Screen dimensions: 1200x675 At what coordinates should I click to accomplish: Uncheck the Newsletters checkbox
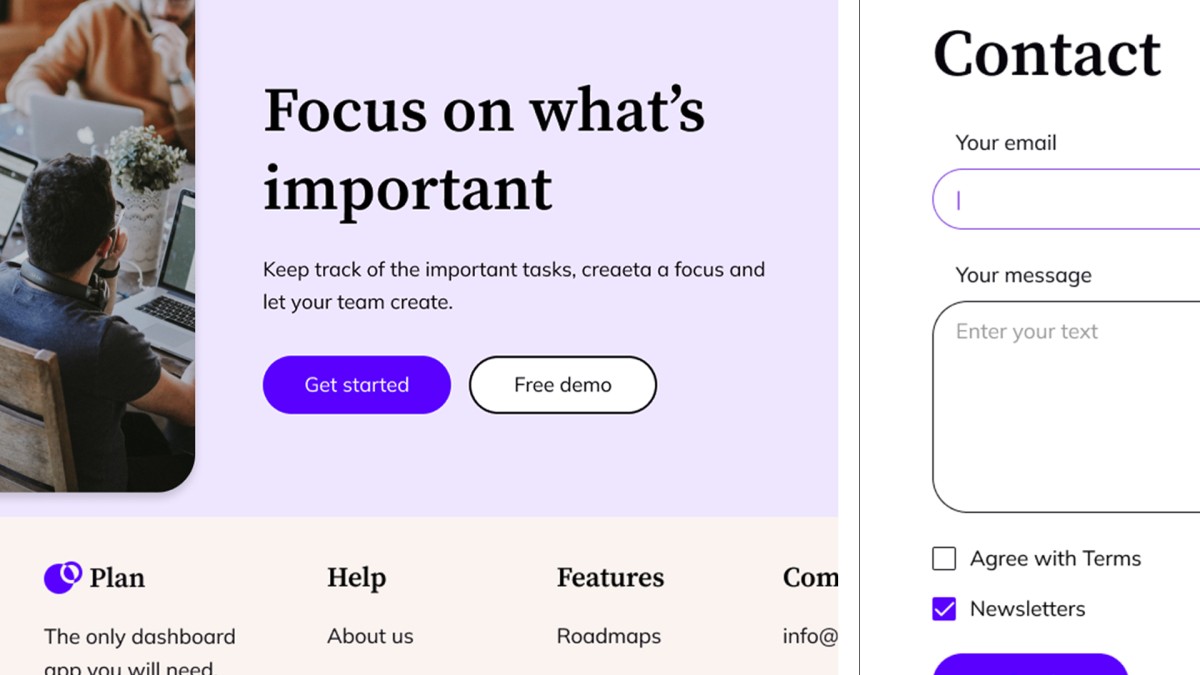pyautogui.click(x=944, y=609)
